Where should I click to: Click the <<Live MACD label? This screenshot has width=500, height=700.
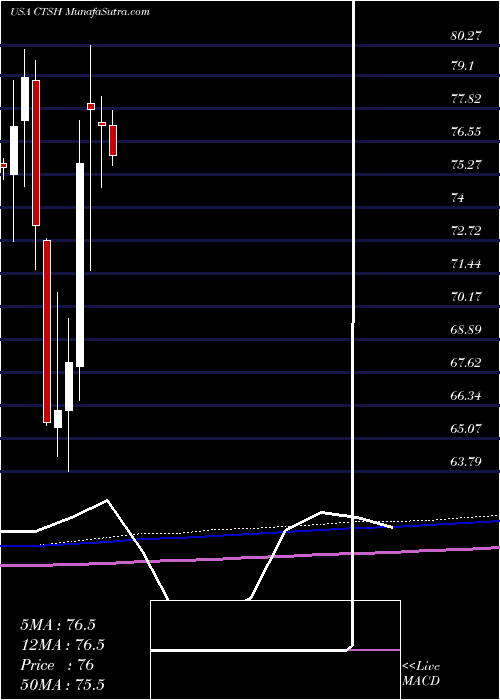pos(421,674)
